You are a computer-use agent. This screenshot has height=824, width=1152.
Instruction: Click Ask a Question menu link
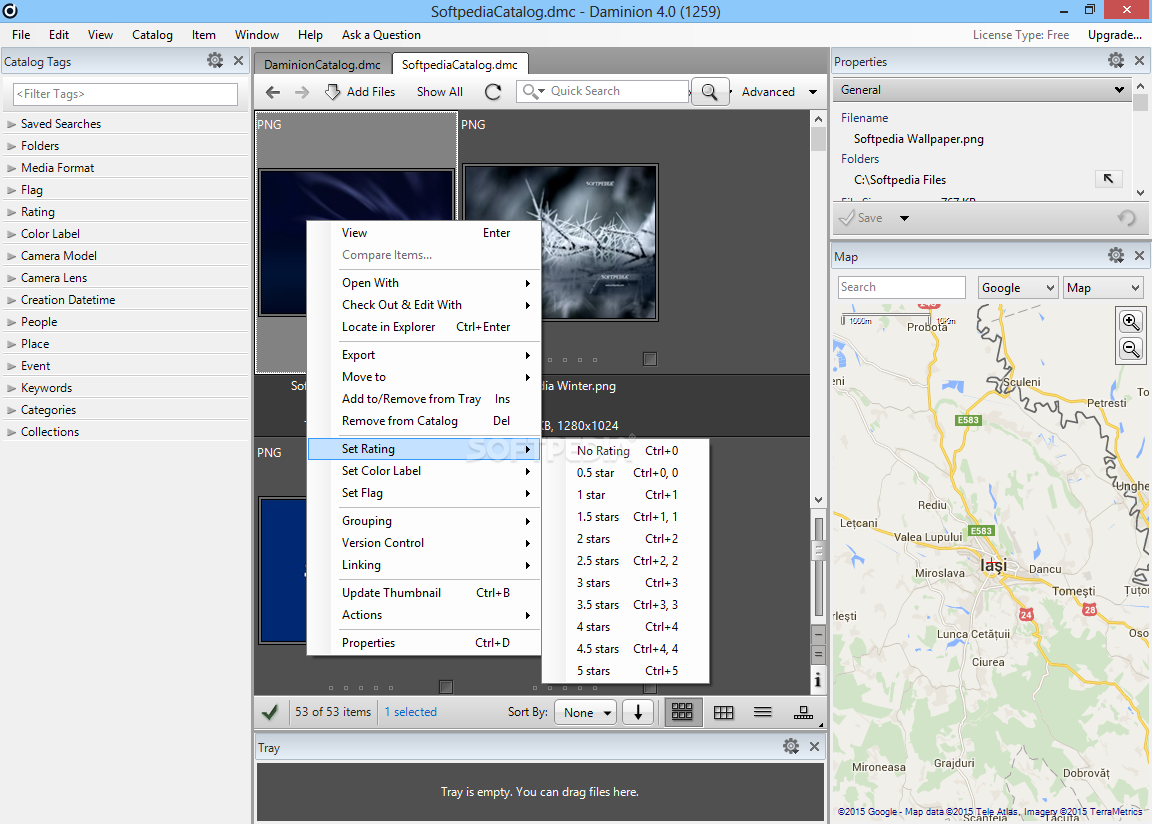coord(381,35)
